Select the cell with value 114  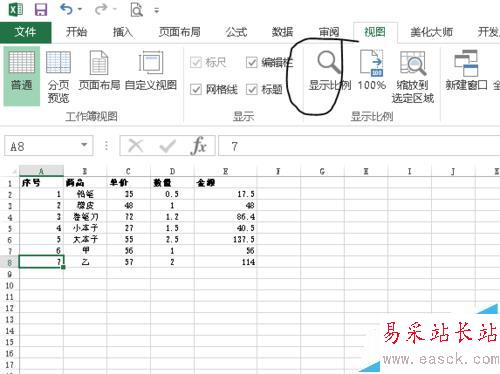point(225,262)
